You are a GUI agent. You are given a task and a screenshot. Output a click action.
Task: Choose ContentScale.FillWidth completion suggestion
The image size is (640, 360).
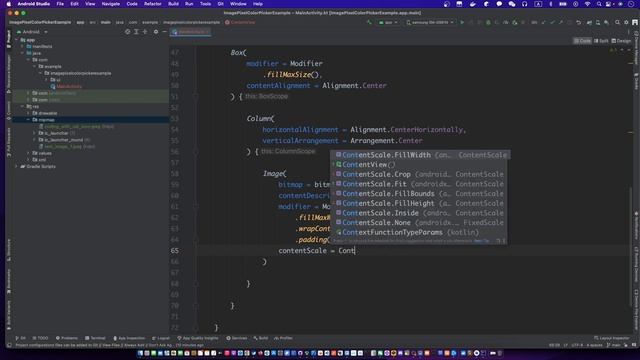[x=420, y=155]
